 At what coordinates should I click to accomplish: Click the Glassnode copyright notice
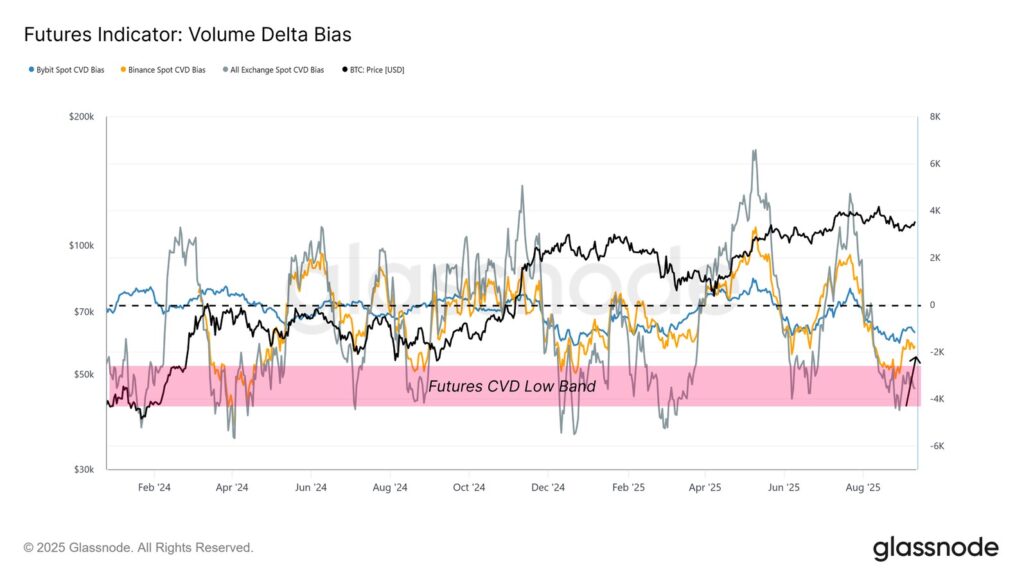(x=138, y=548)
